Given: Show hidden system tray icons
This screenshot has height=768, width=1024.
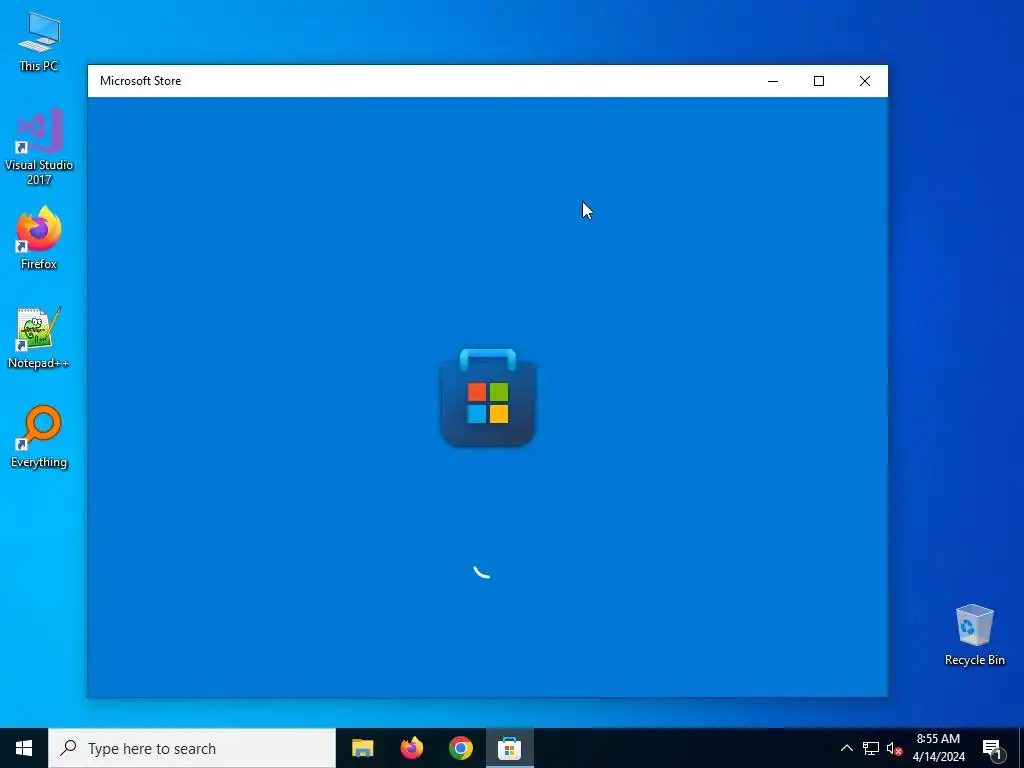Looking at the screenshot, I should (846, 748).
